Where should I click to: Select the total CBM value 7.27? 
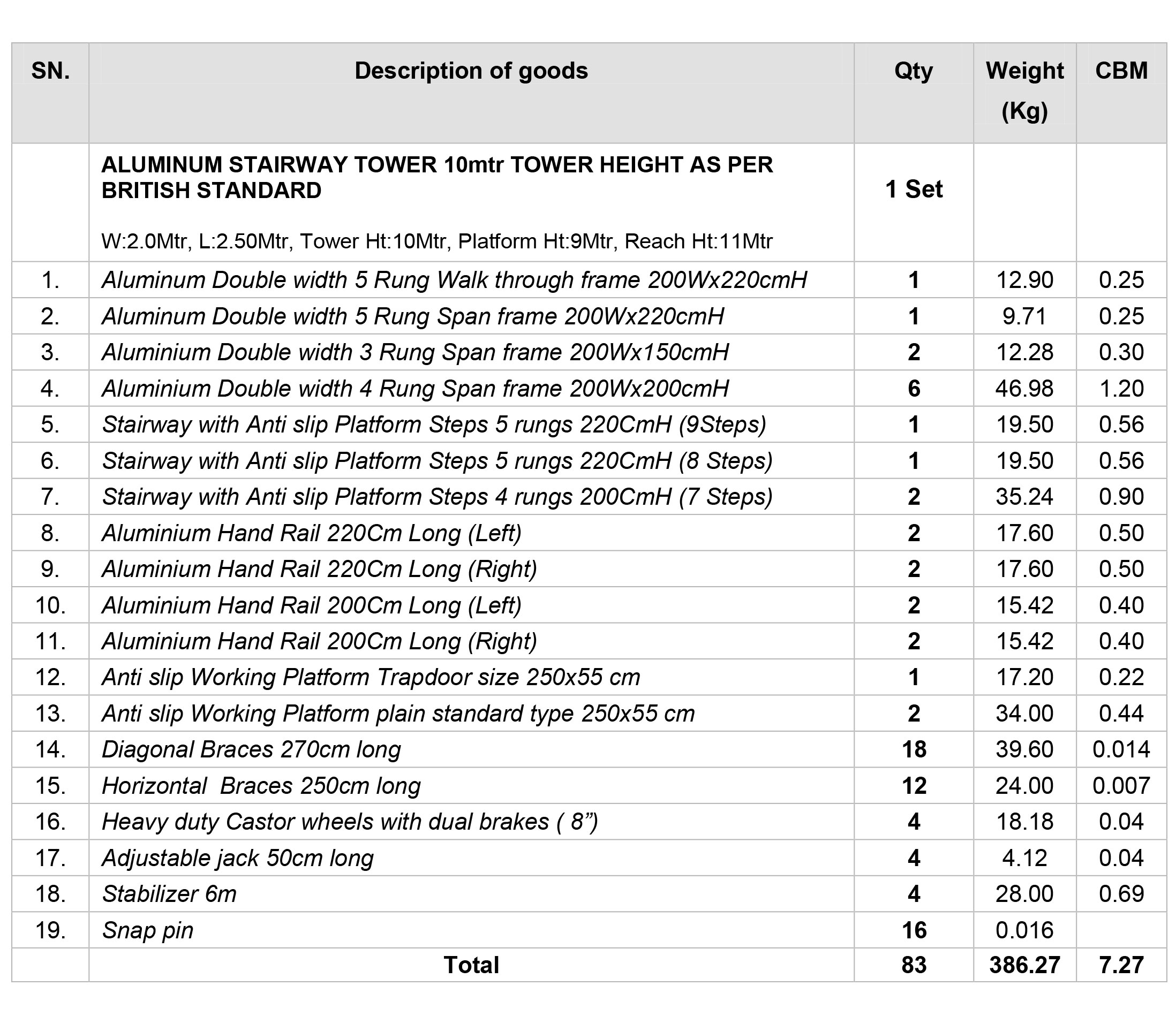coord(1121,965)
